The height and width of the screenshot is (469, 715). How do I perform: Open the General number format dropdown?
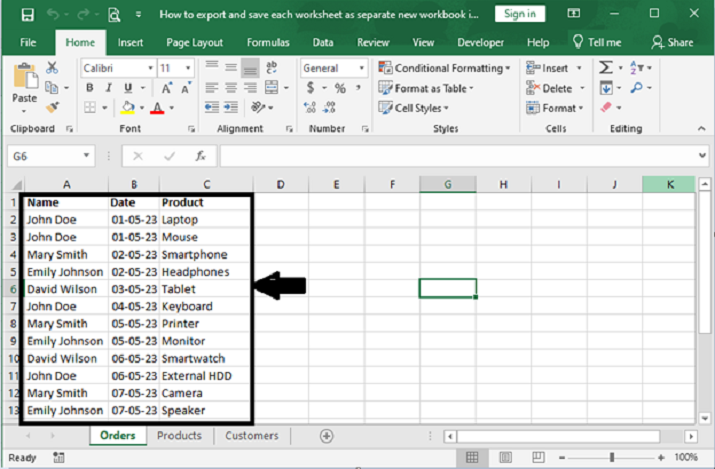pos(361,68)
